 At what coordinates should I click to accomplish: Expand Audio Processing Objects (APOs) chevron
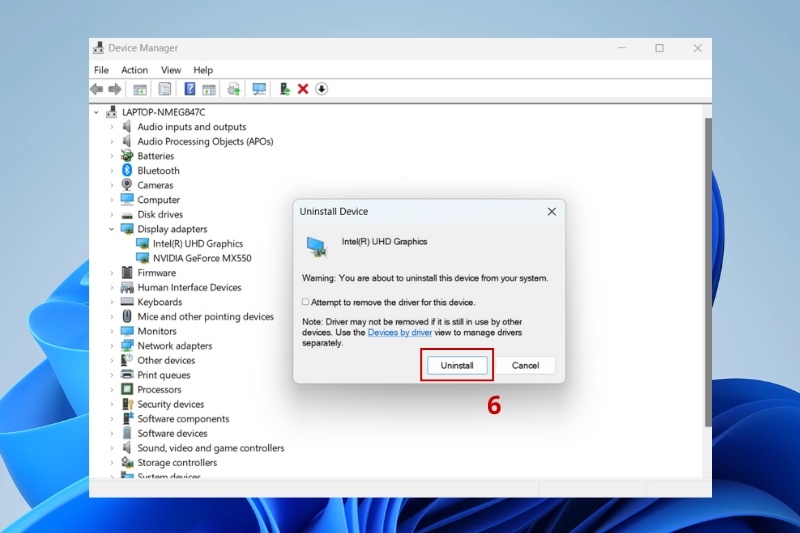coord(112,141)
